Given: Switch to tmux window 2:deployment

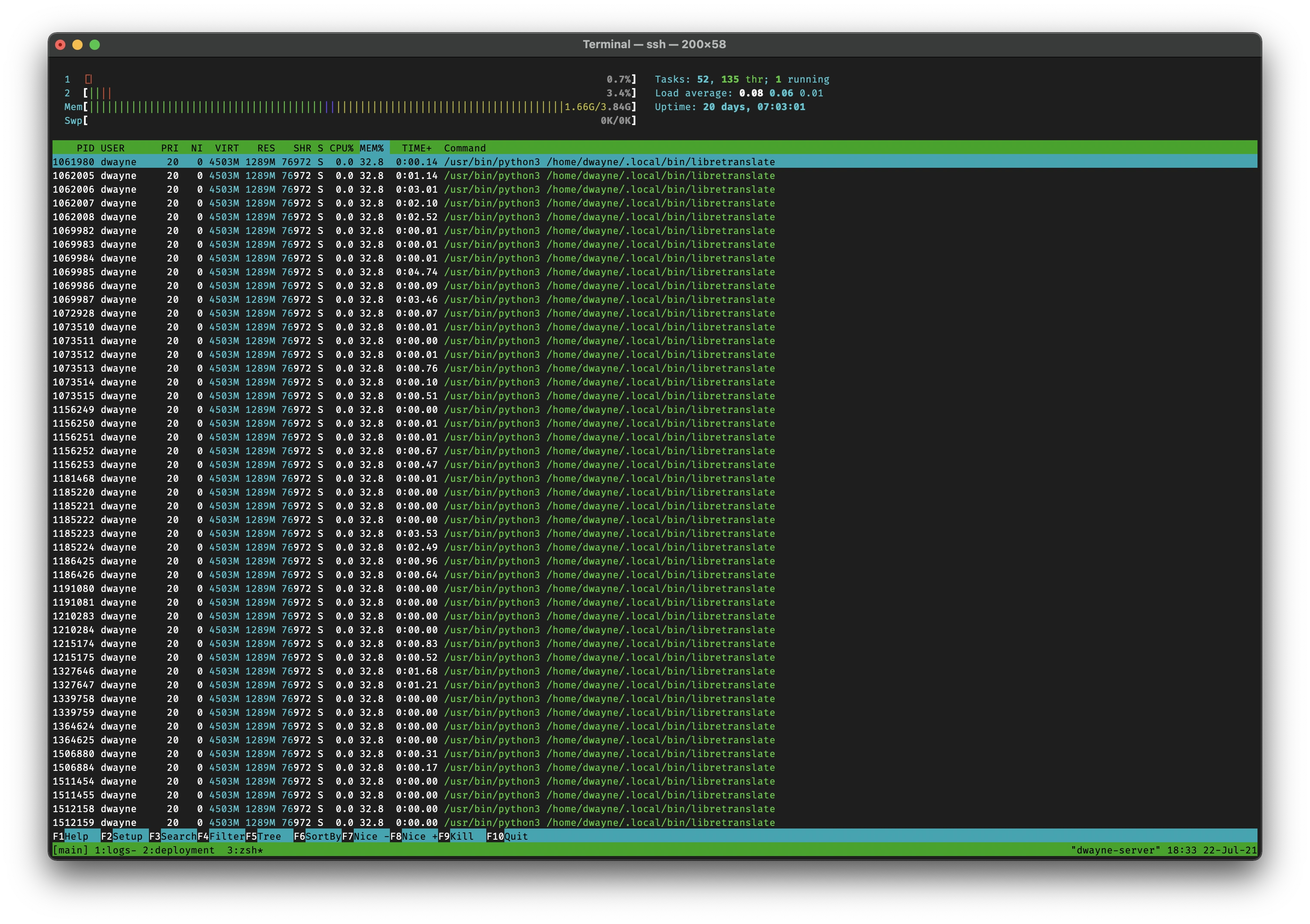Looking at the screenshot, I should (179, 850).
